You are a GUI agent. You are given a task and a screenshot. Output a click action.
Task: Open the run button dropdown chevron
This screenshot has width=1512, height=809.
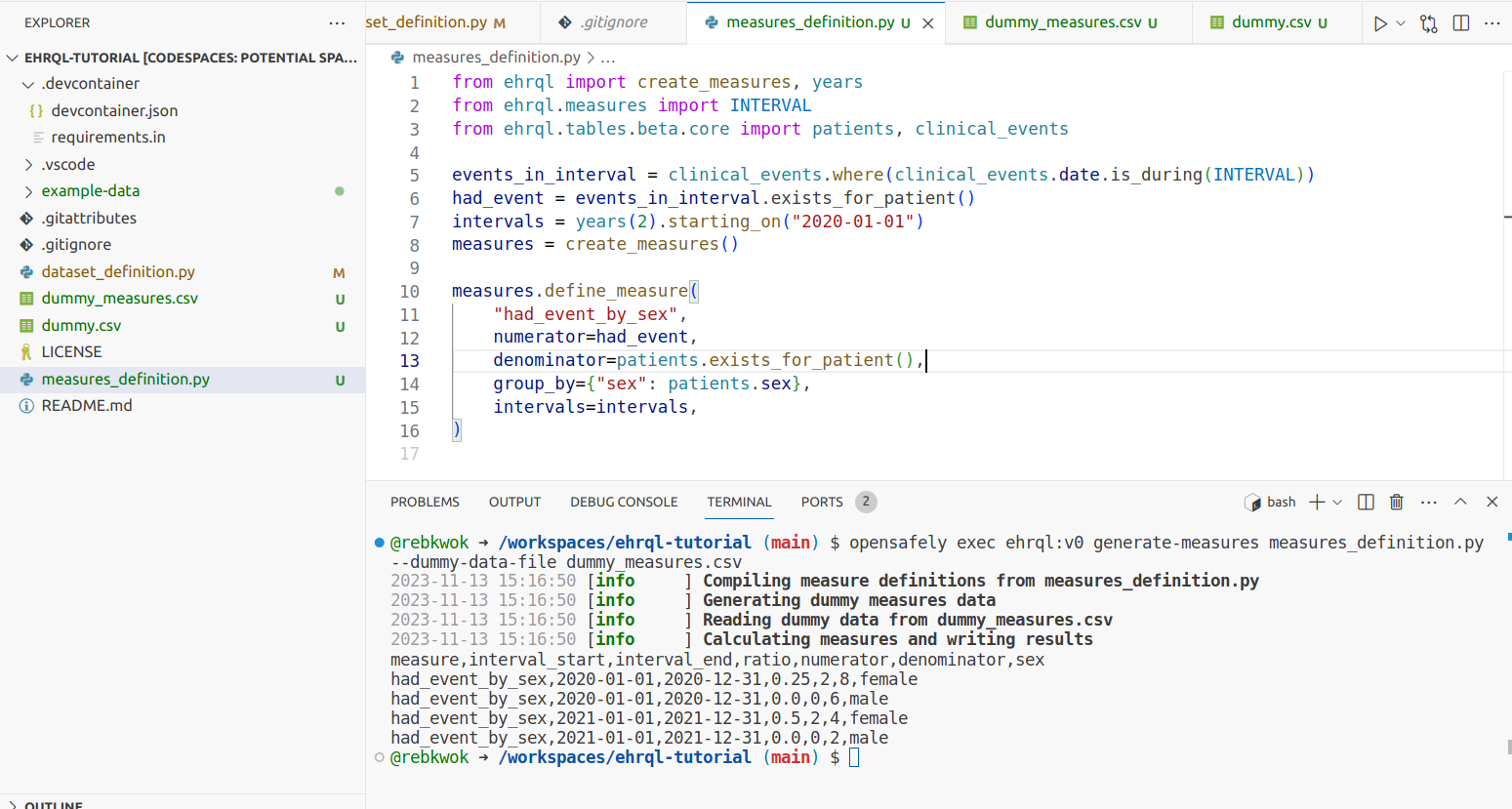pos(1402,22)
